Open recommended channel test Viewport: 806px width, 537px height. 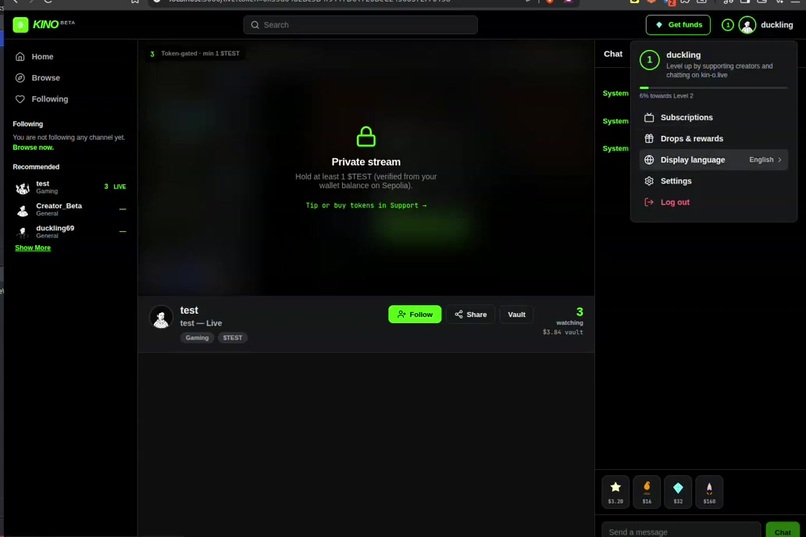[70, 187]
